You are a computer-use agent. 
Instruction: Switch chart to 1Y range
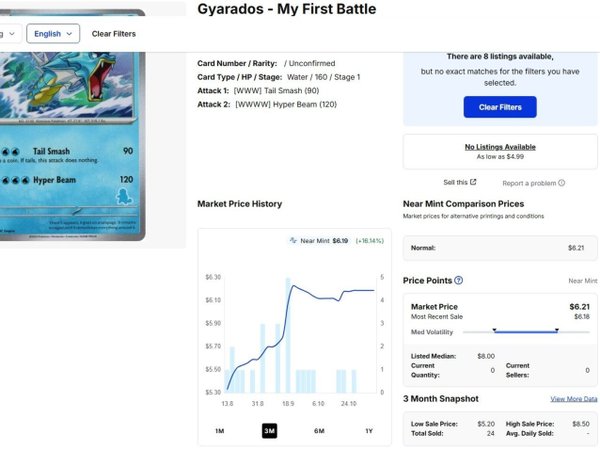tap(369, 431)
